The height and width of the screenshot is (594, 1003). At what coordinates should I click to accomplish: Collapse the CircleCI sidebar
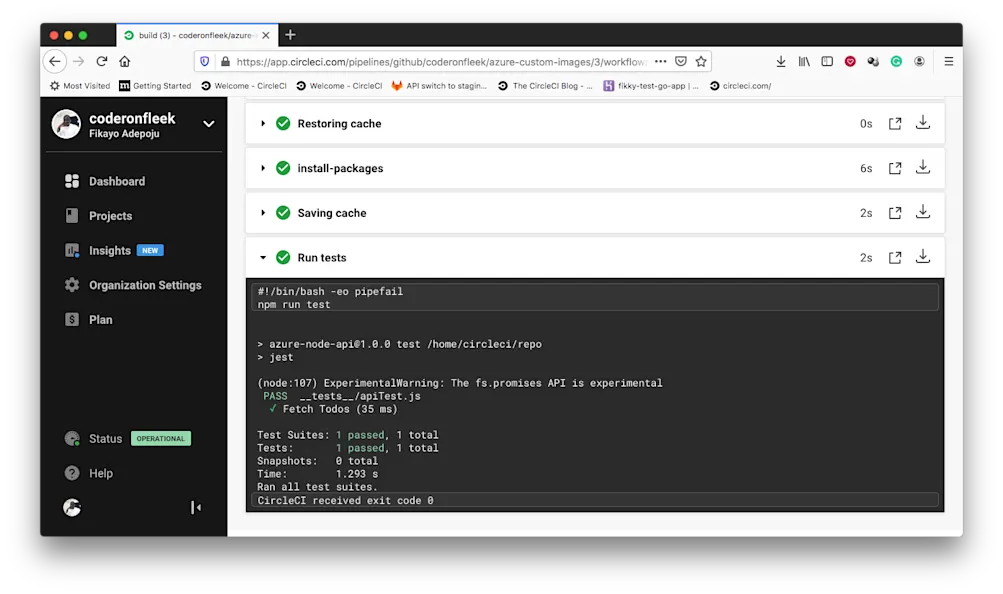tap(196, 508)
